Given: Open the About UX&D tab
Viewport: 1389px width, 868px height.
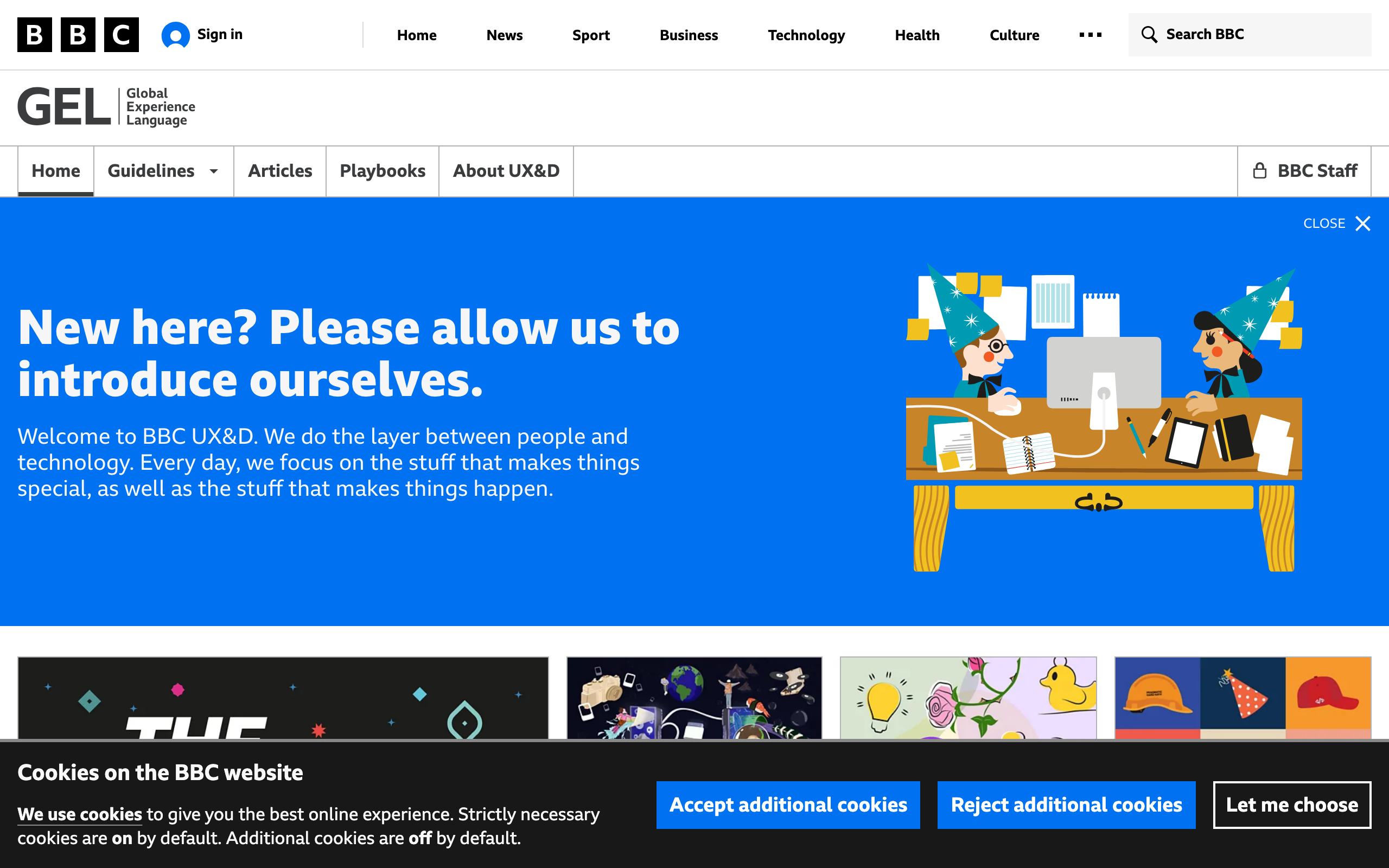Looking at the screenshot, I should [506, 171].
